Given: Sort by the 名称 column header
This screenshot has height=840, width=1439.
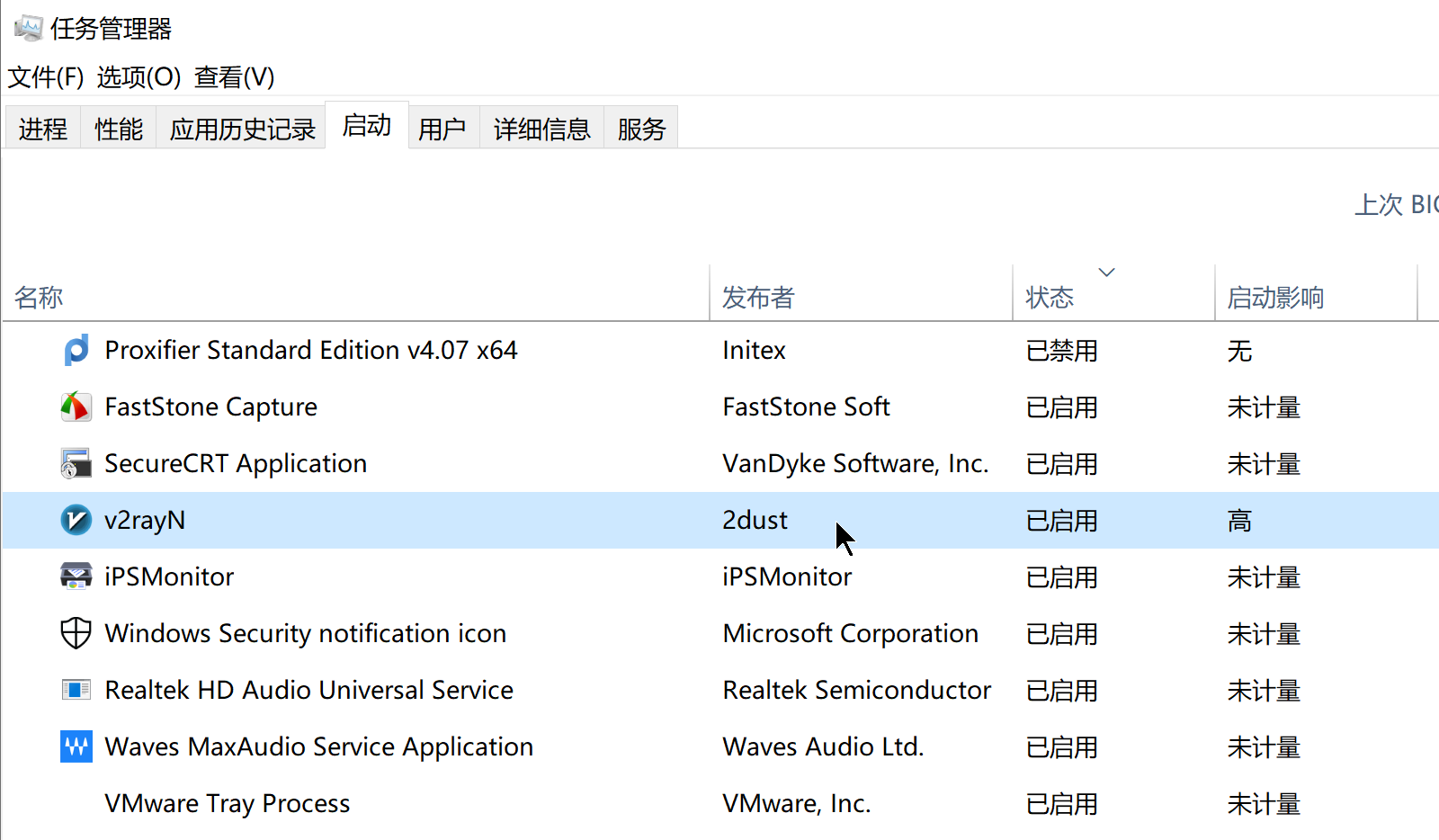Looking at the screenshot, I should pyautogui.click(x=356, y=293).
